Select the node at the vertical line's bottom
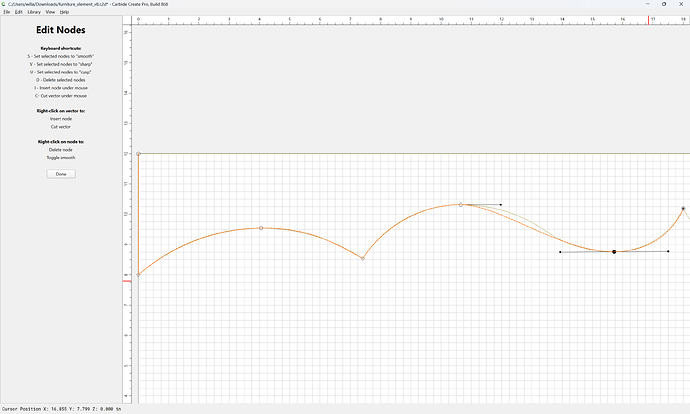 [138, 275]
